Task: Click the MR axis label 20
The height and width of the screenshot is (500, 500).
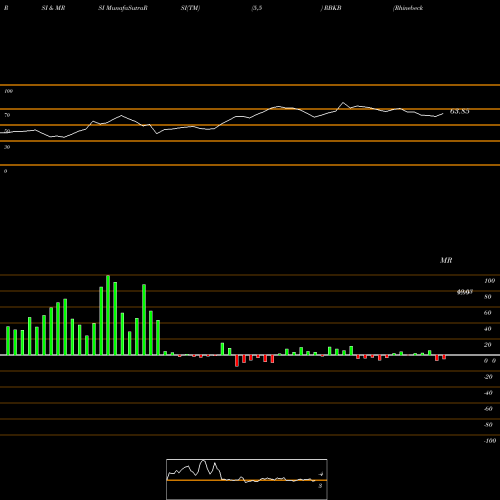Action: 488,345
